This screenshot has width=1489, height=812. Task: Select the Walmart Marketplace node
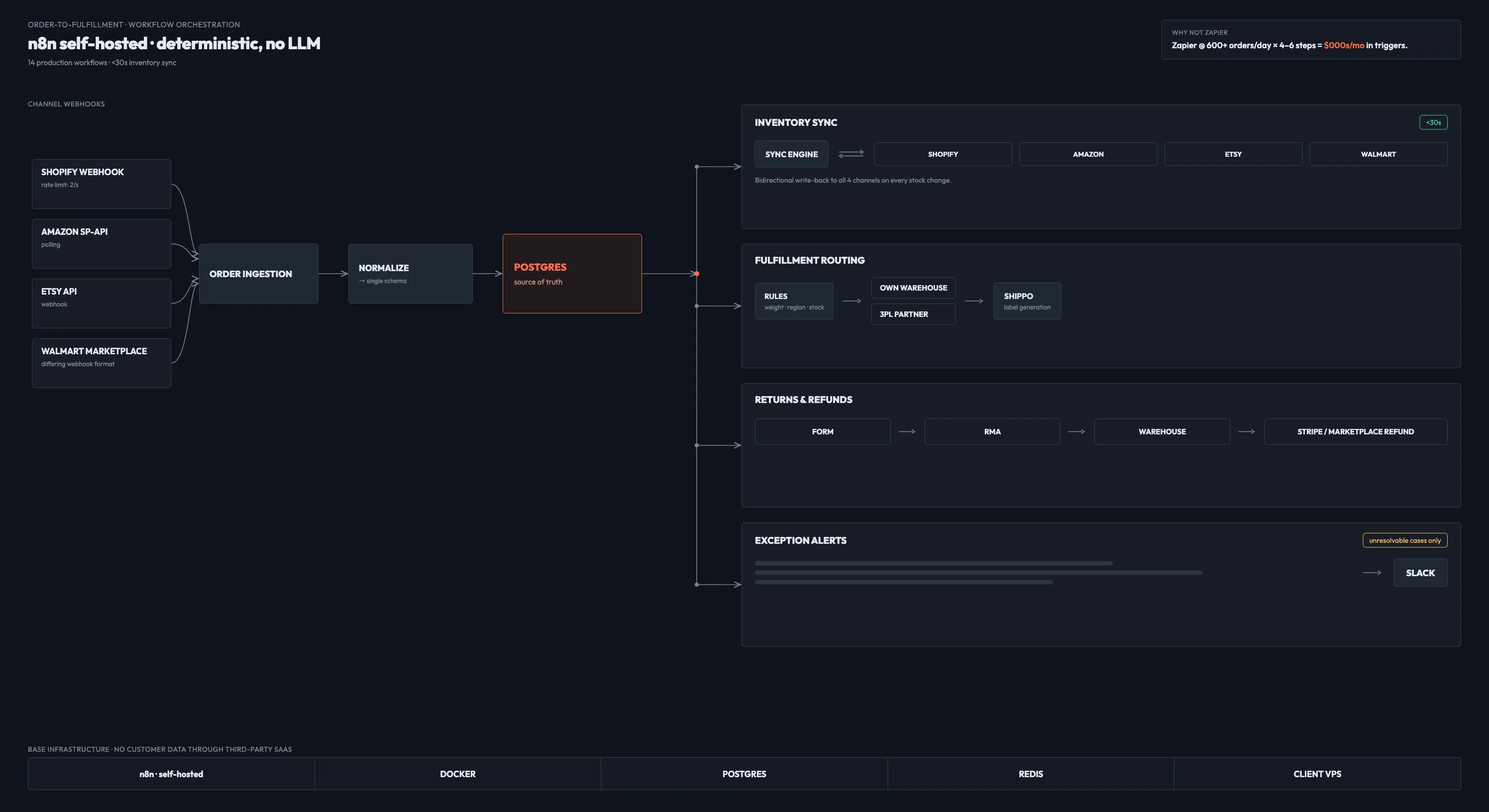click(101, 363)
